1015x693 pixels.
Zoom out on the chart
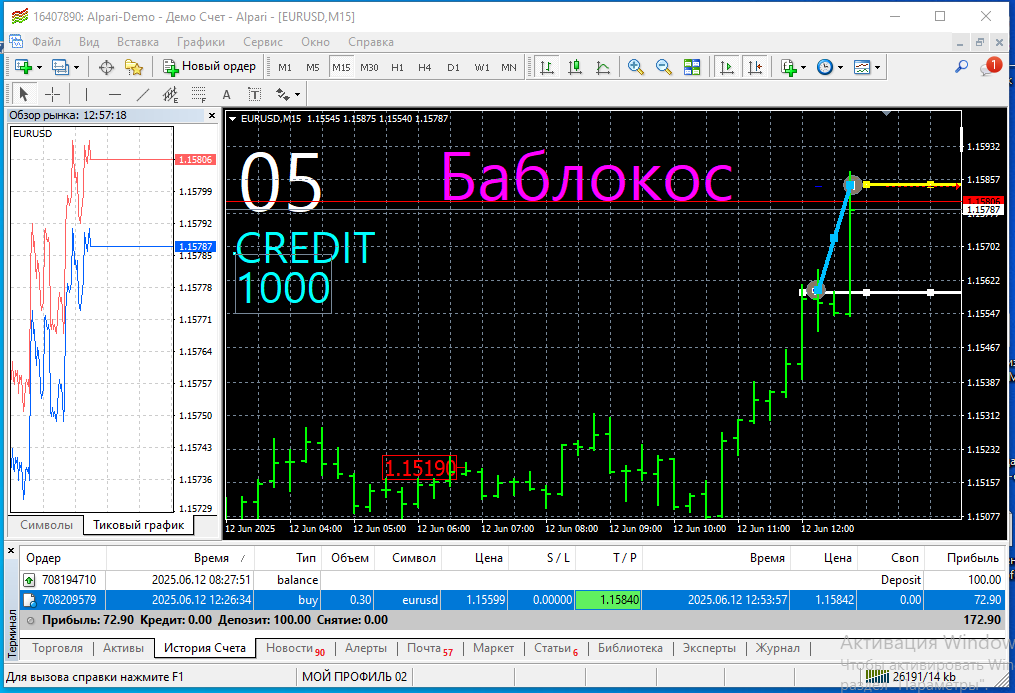click(664, 67)
